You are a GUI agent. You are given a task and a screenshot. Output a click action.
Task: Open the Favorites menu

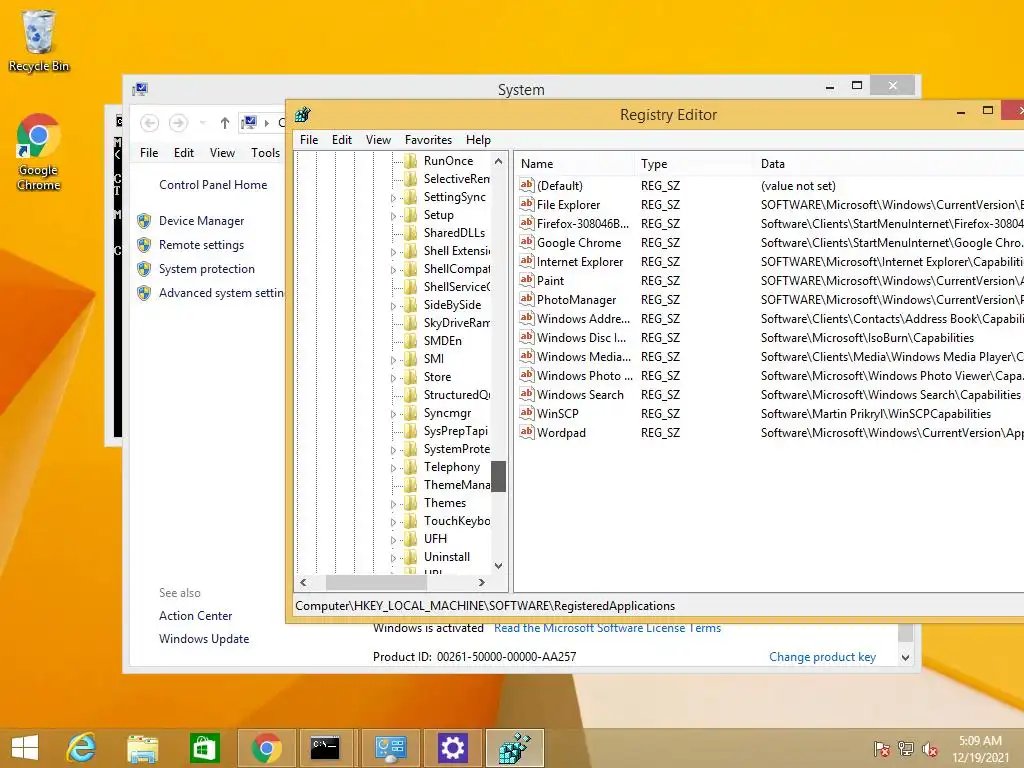pos(428,140)
